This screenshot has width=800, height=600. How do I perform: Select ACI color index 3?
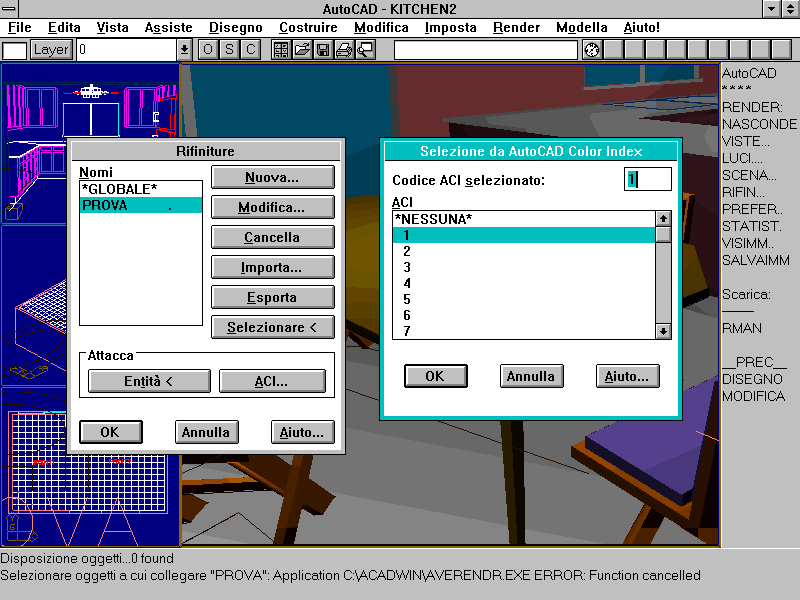524,267
